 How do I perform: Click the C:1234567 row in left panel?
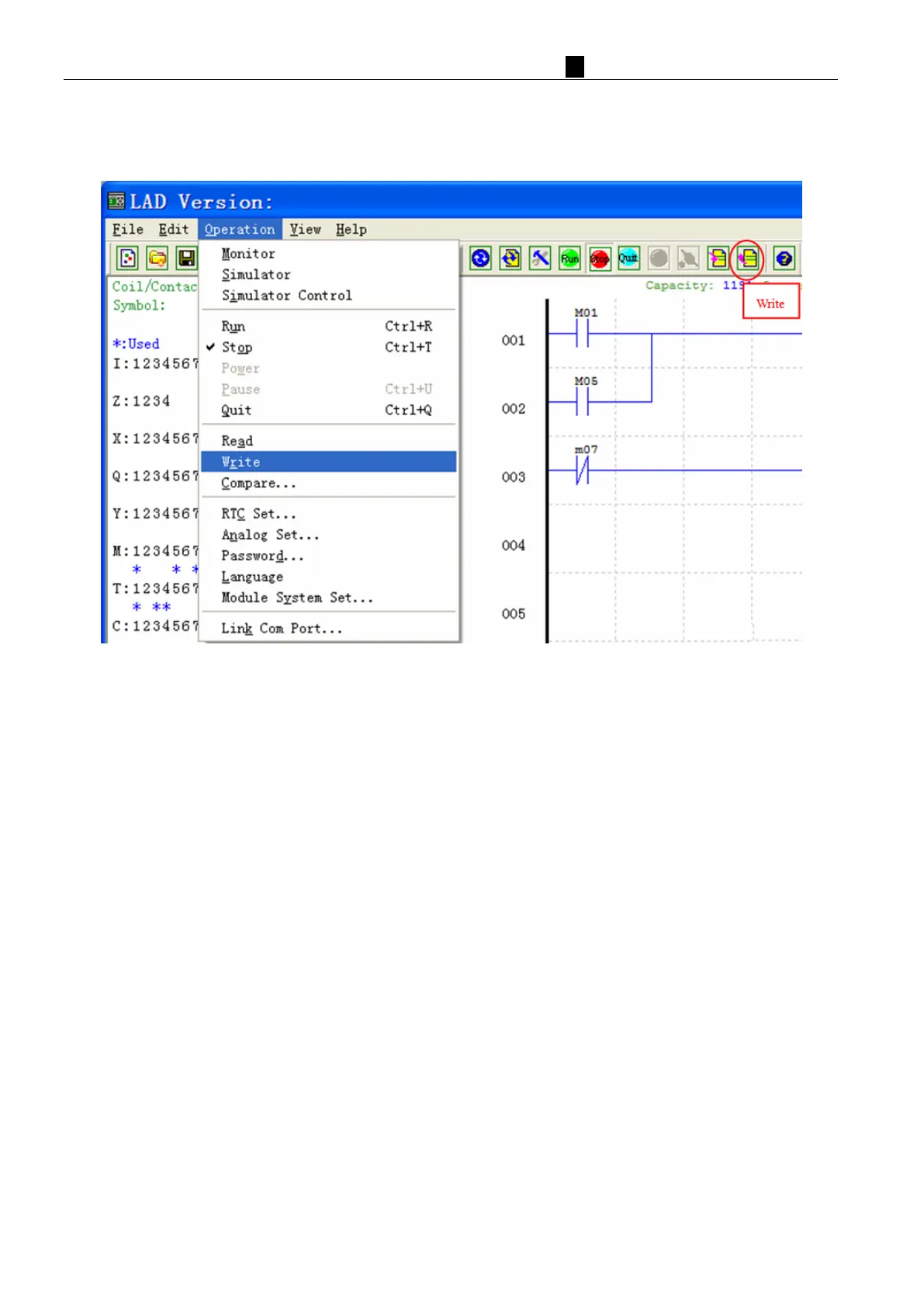click(x=155, y=626)
